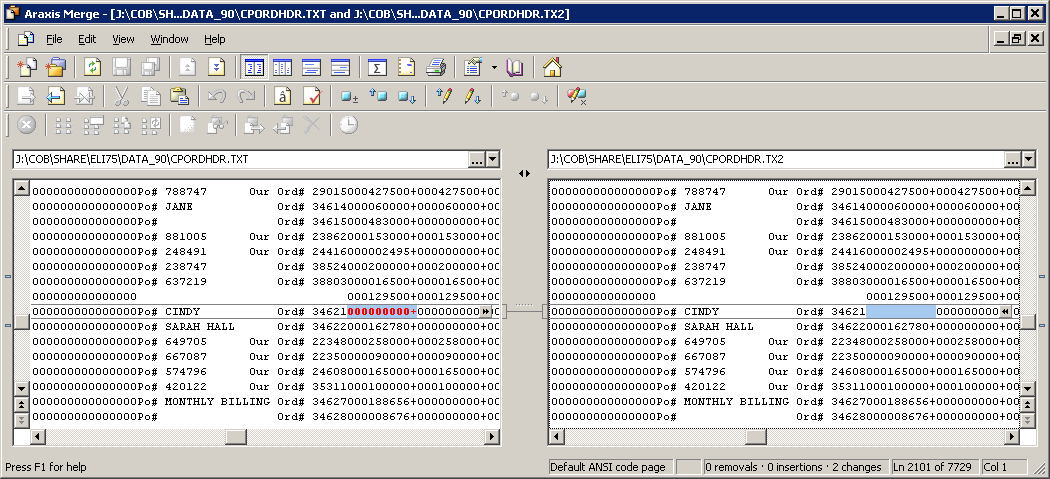The width and height of the screenshot is (1050, 479).
Task: Click the home icon in toolbar
Action: click(552, 68)
